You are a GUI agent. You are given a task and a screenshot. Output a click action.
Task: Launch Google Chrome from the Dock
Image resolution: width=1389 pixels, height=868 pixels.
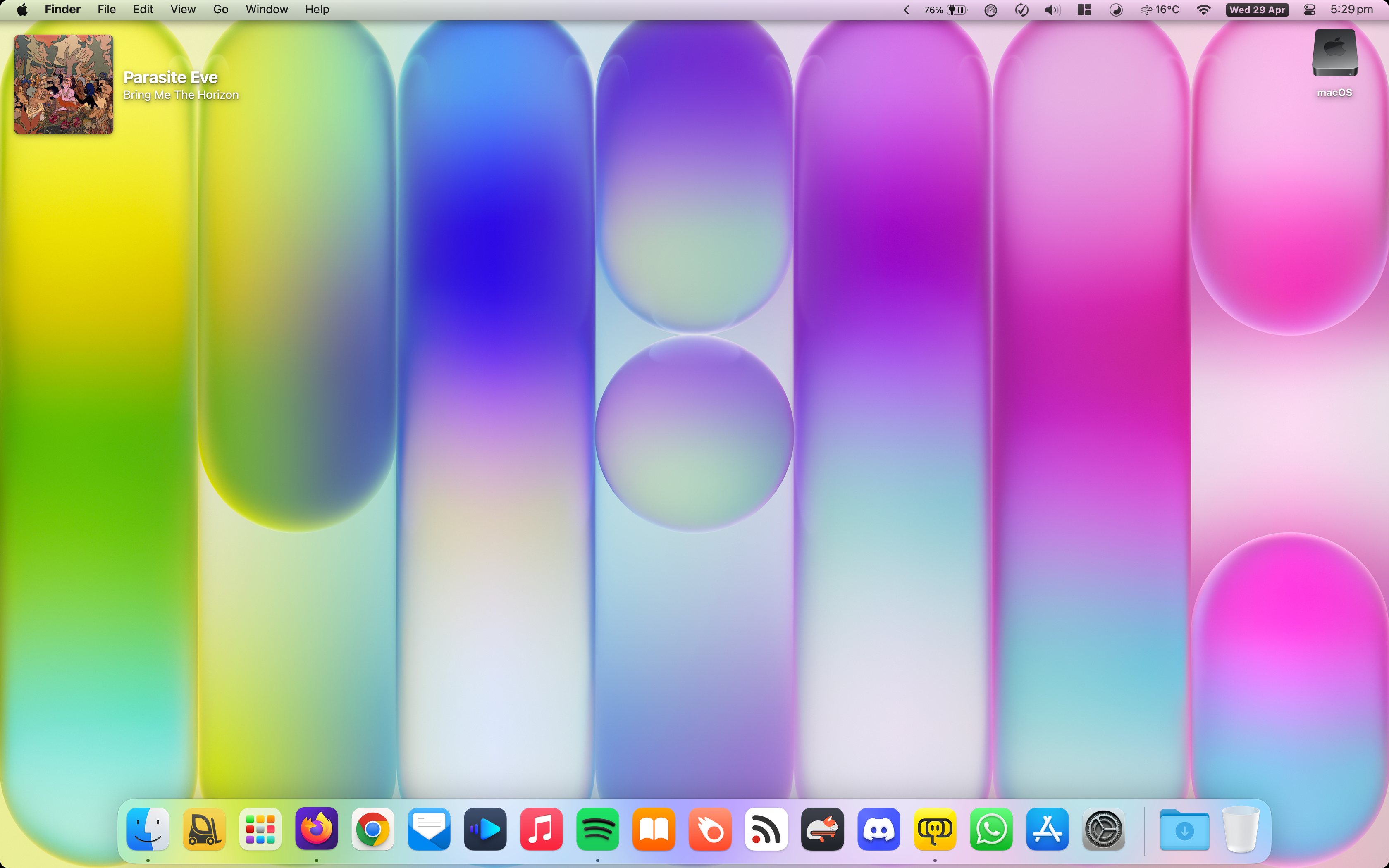372,830
